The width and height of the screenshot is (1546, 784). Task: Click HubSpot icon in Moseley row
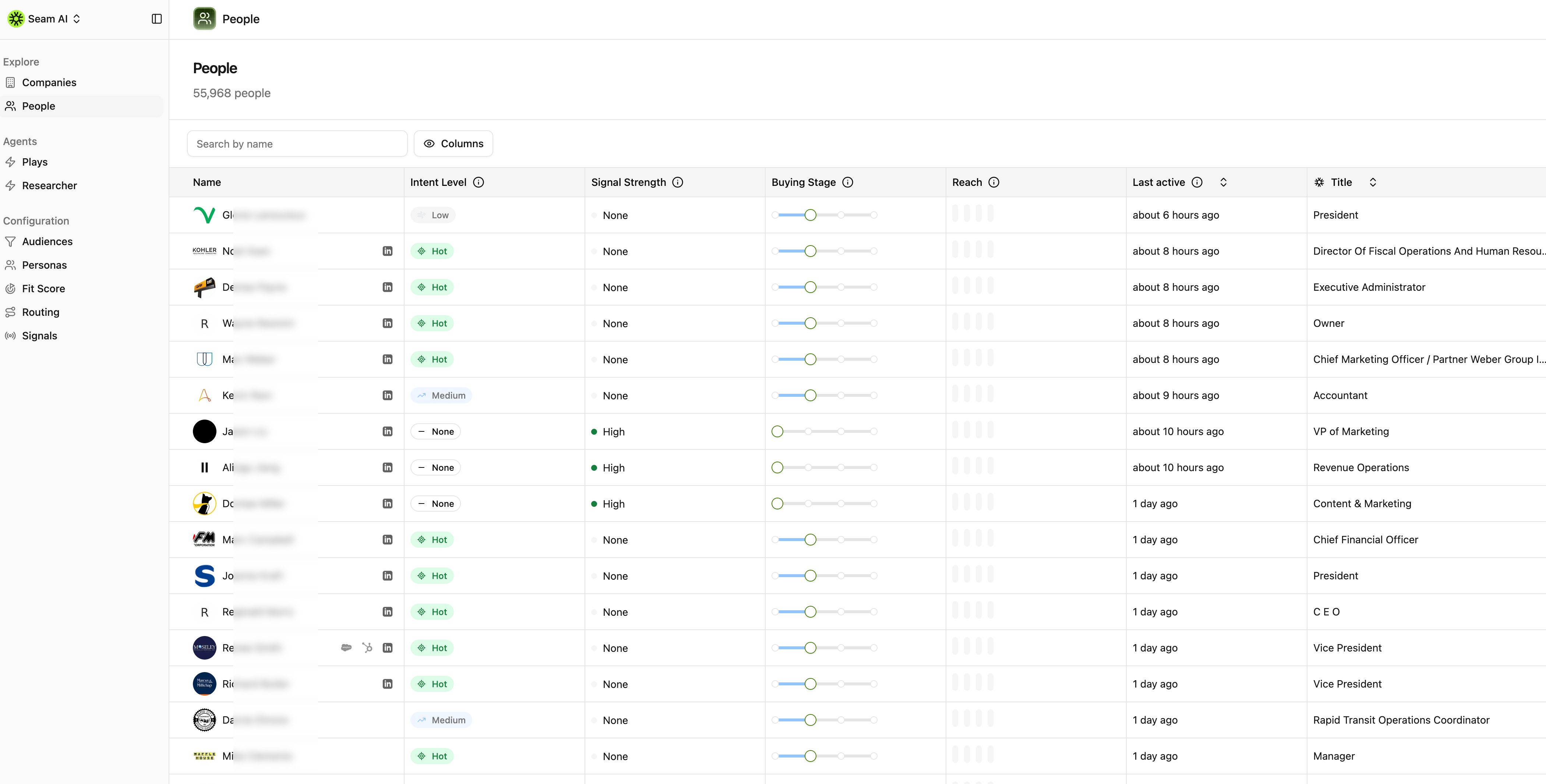[x=367, y=648]
